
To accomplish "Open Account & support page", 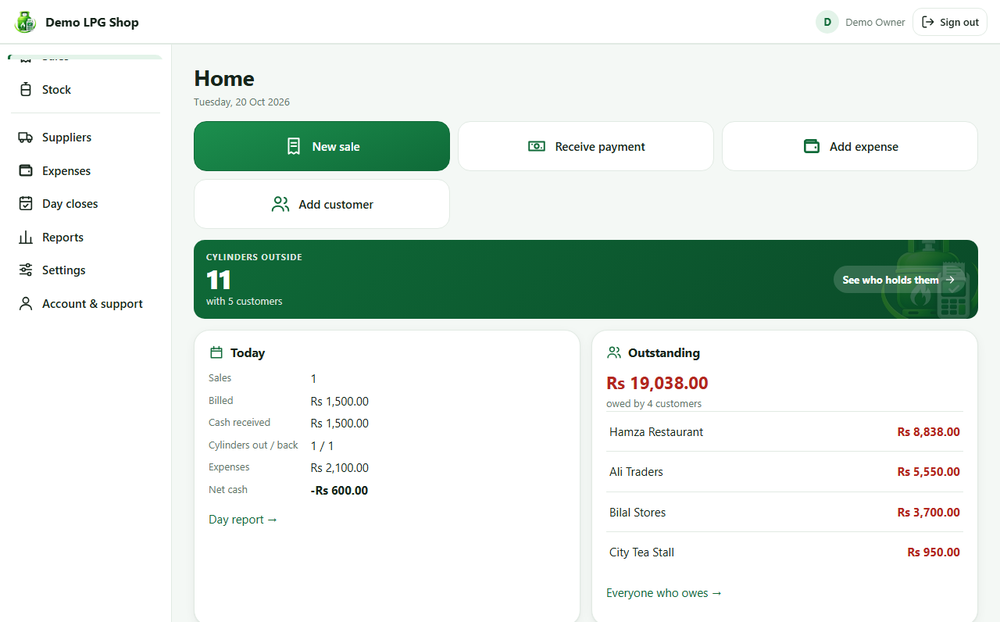I will tap(85, 304).
